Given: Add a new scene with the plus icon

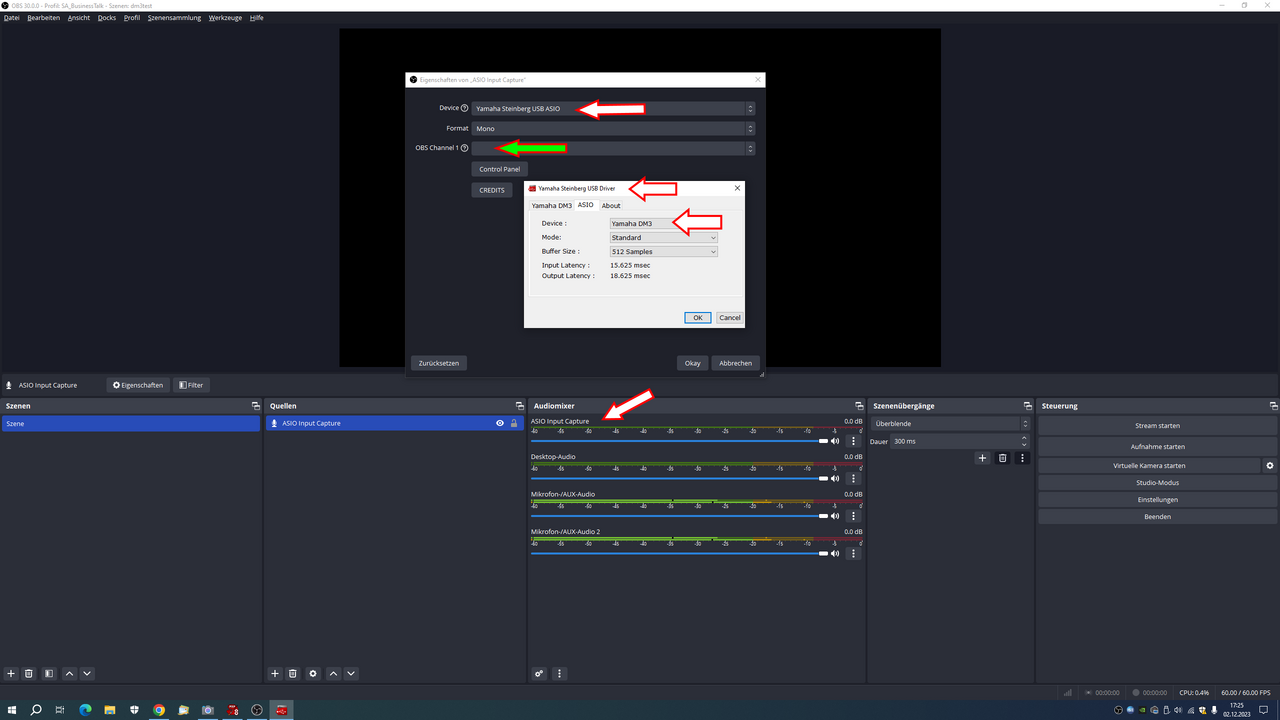Looking at the screenshot, I should 11,674.
